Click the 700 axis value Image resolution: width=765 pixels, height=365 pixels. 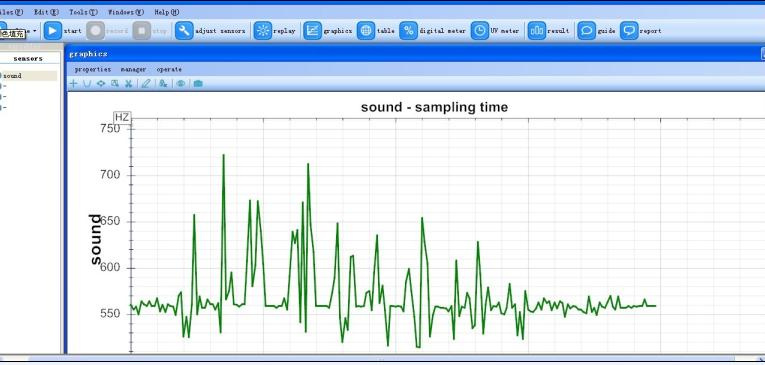pyautogui.click(x=110, y=175)
